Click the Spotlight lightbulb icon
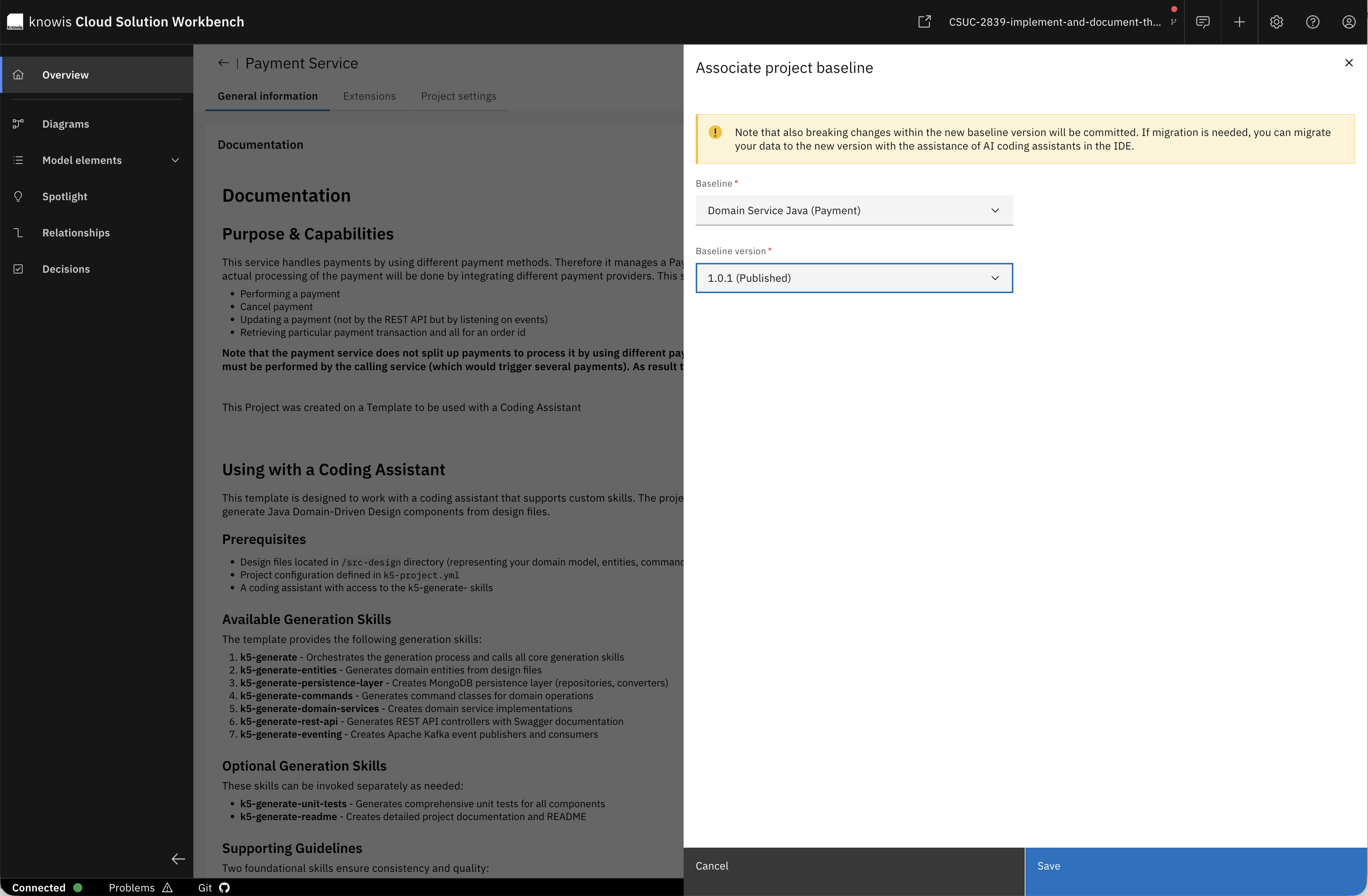The height and width of the screenshot is (896, 1368). (19, 196)
